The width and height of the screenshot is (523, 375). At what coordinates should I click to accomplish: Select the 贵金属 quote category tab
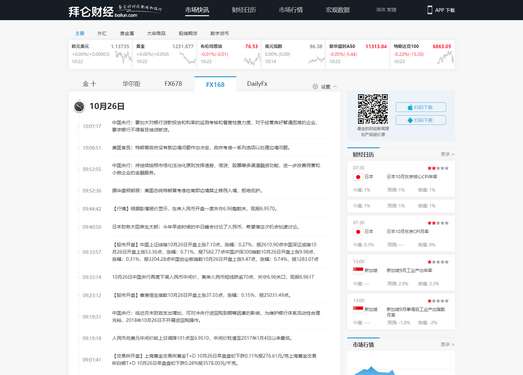point(127,33)
